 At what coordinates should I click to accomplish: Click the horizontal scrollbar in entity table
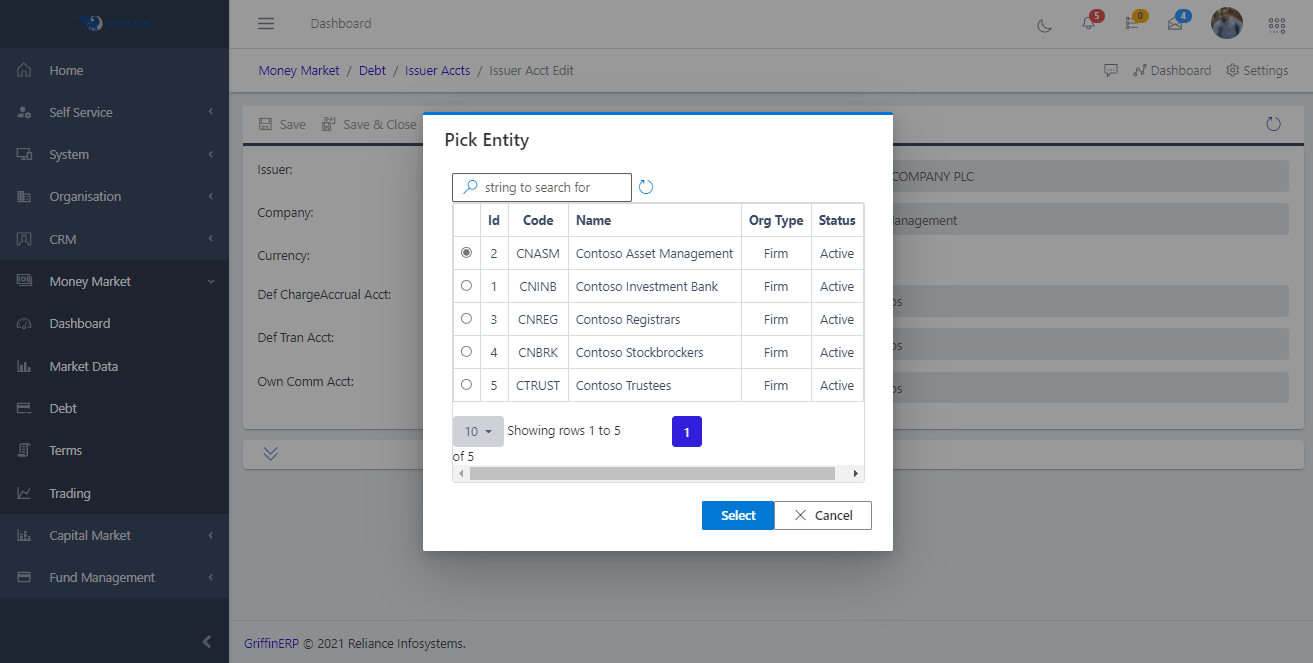651,473
